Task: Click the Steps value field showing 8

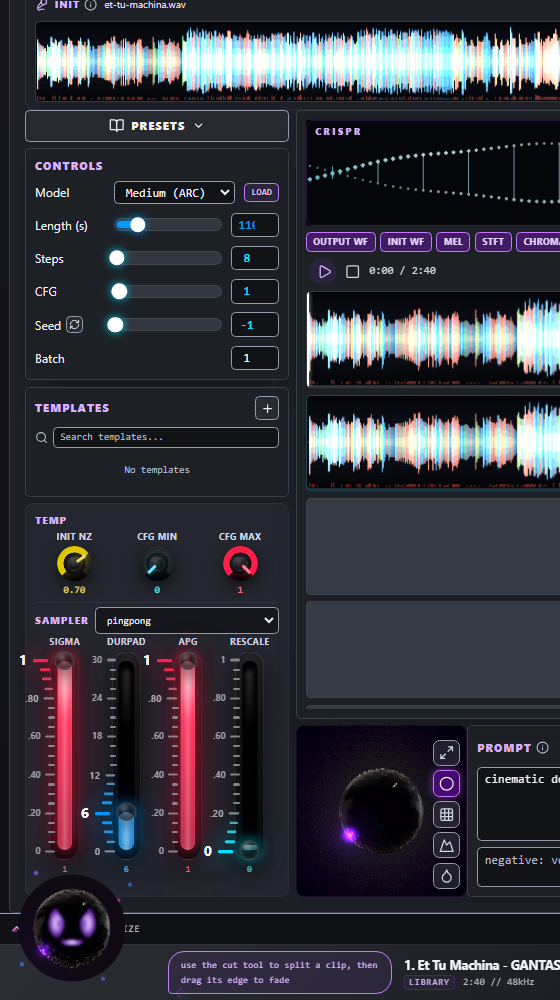Action: coord(254,258)
